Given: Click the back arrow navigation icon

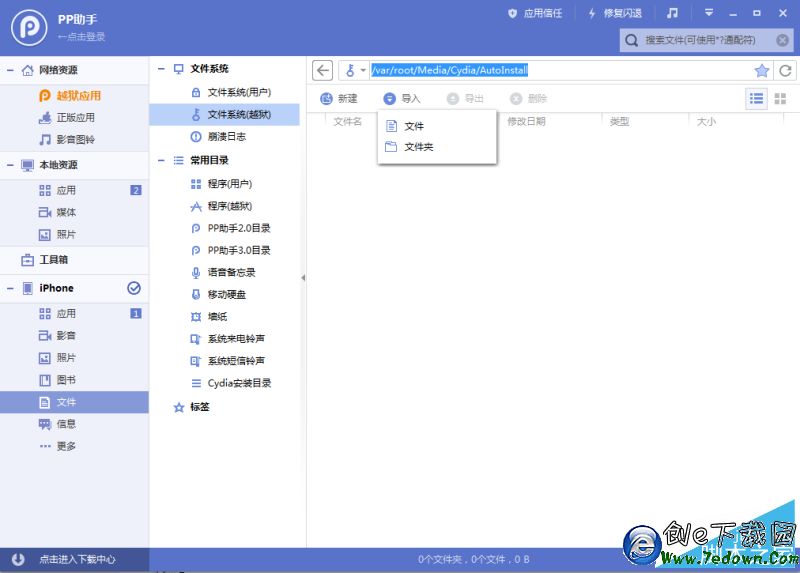Looking at the screenshot, I should point(322,70).
